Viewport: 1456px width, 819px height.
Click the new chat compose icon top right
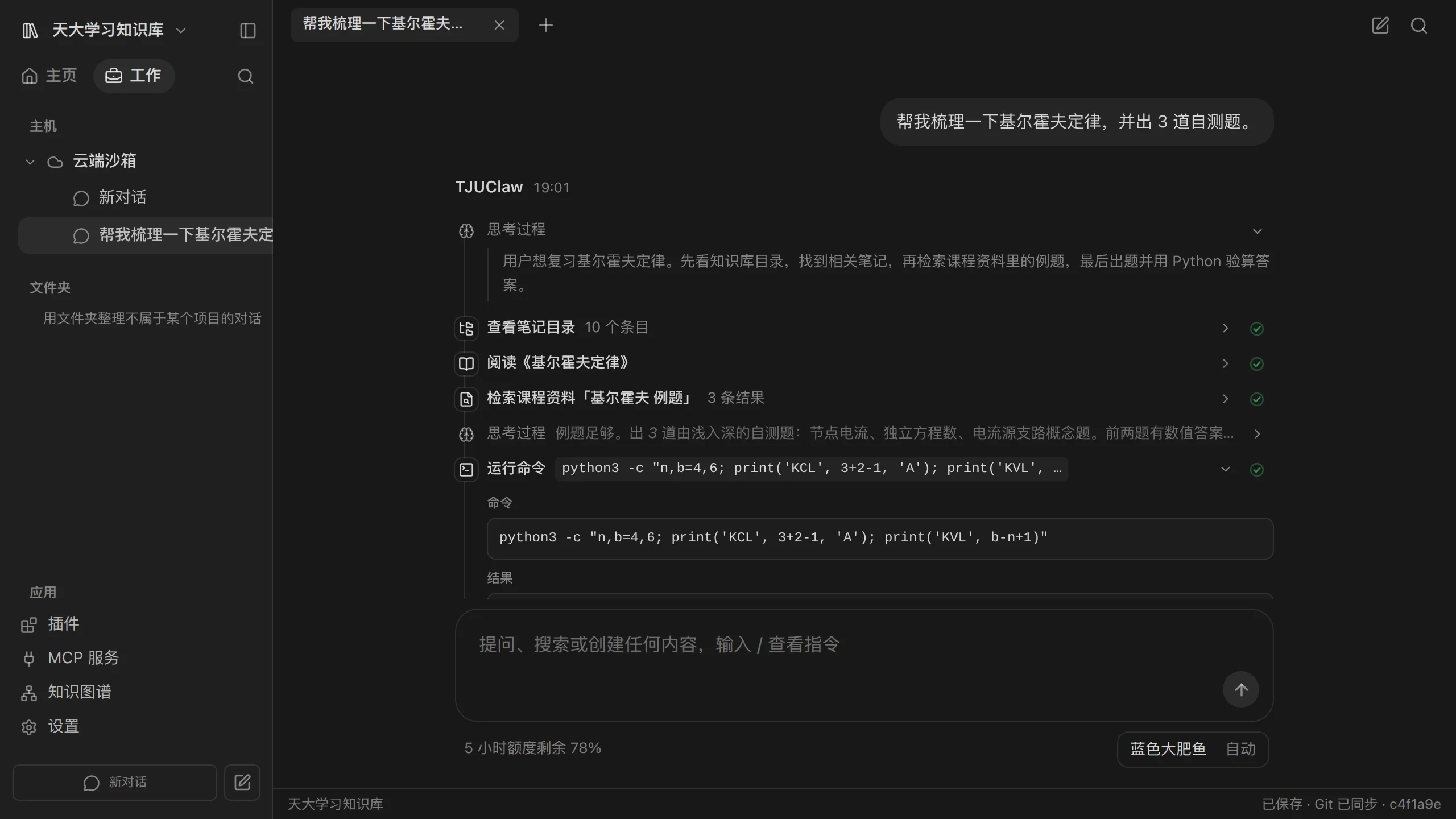click(x=1380, y=26)
